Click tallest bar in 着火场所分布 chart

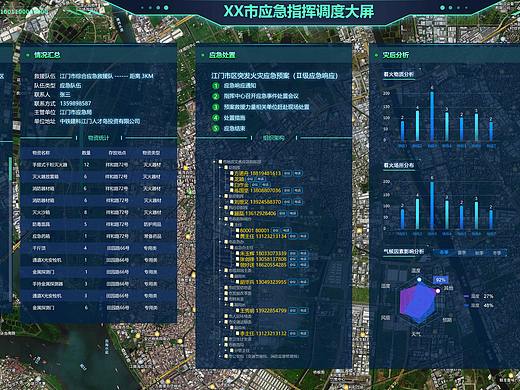click(x=432, y=205)
